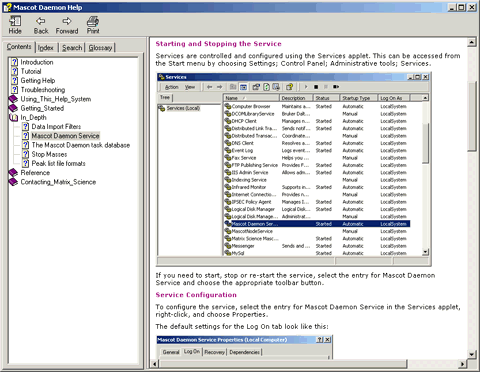Click Dependencies tab in Properties dialog screenshot

coord(244,352)
